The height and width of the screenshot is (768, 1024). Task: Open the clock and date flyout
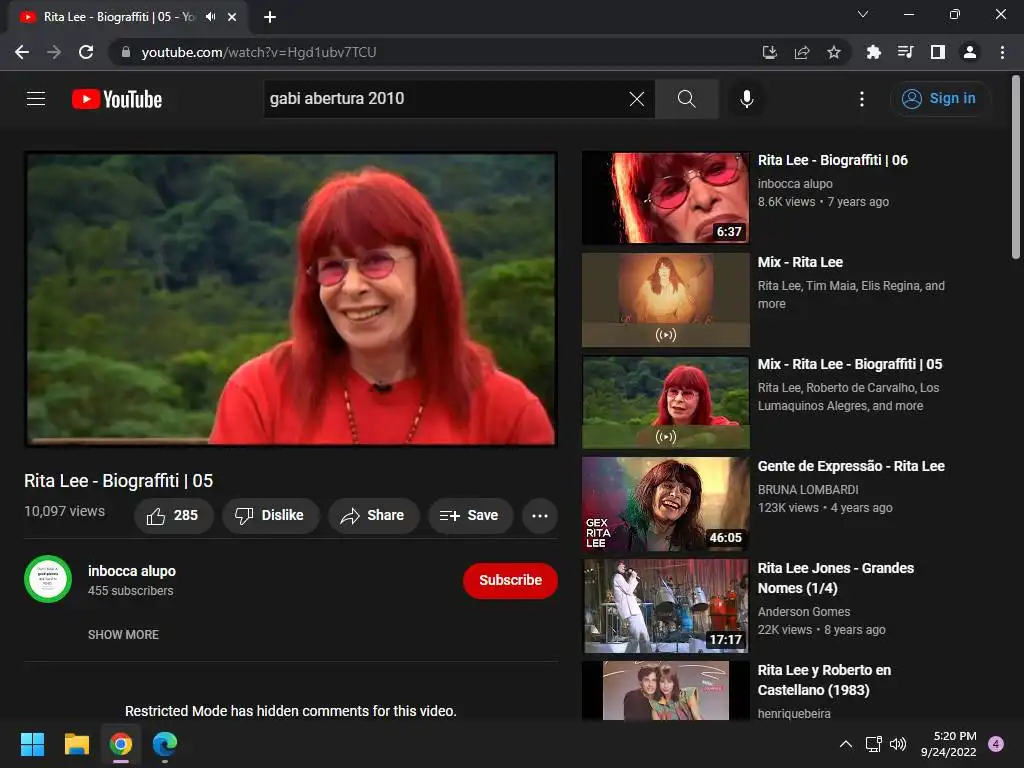949,744
